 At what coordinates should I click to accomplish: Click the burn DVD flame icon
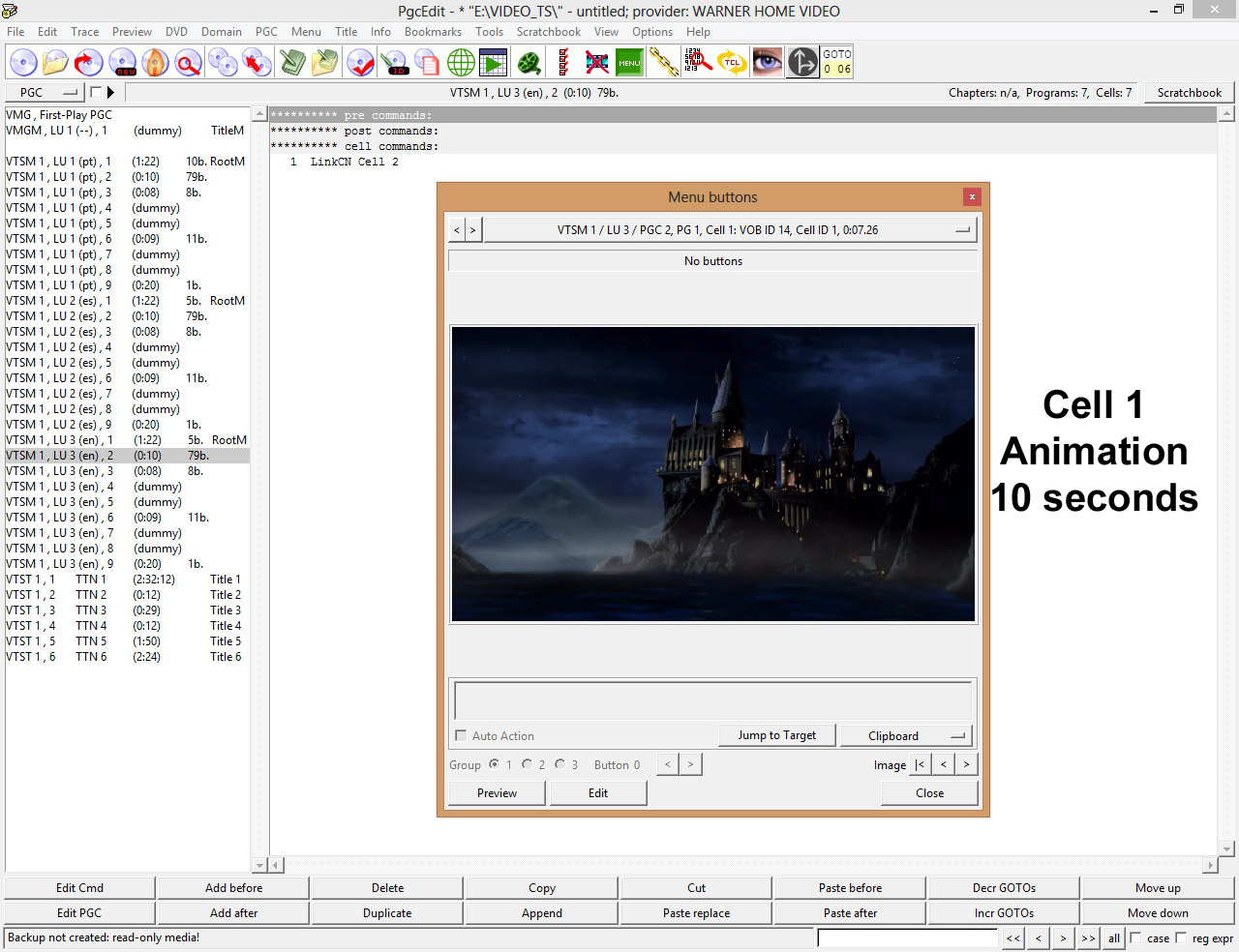155,63
